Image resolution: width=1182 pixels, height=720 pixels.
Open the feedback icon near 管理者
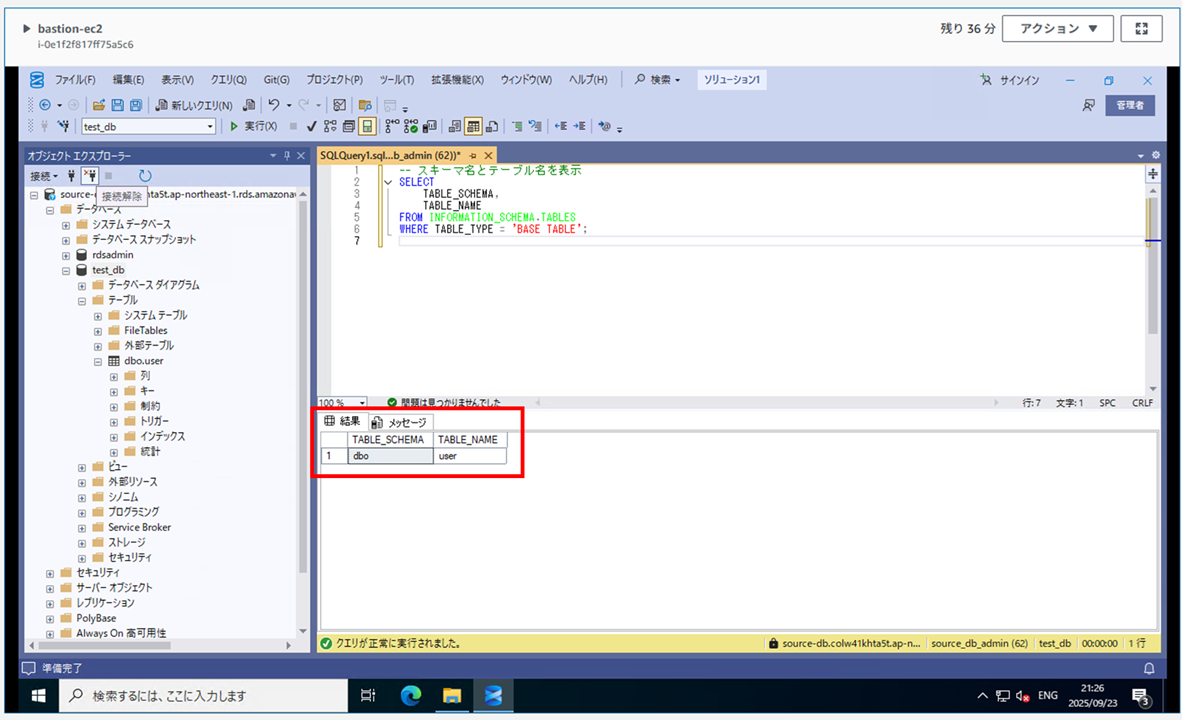coord(1089,105)
